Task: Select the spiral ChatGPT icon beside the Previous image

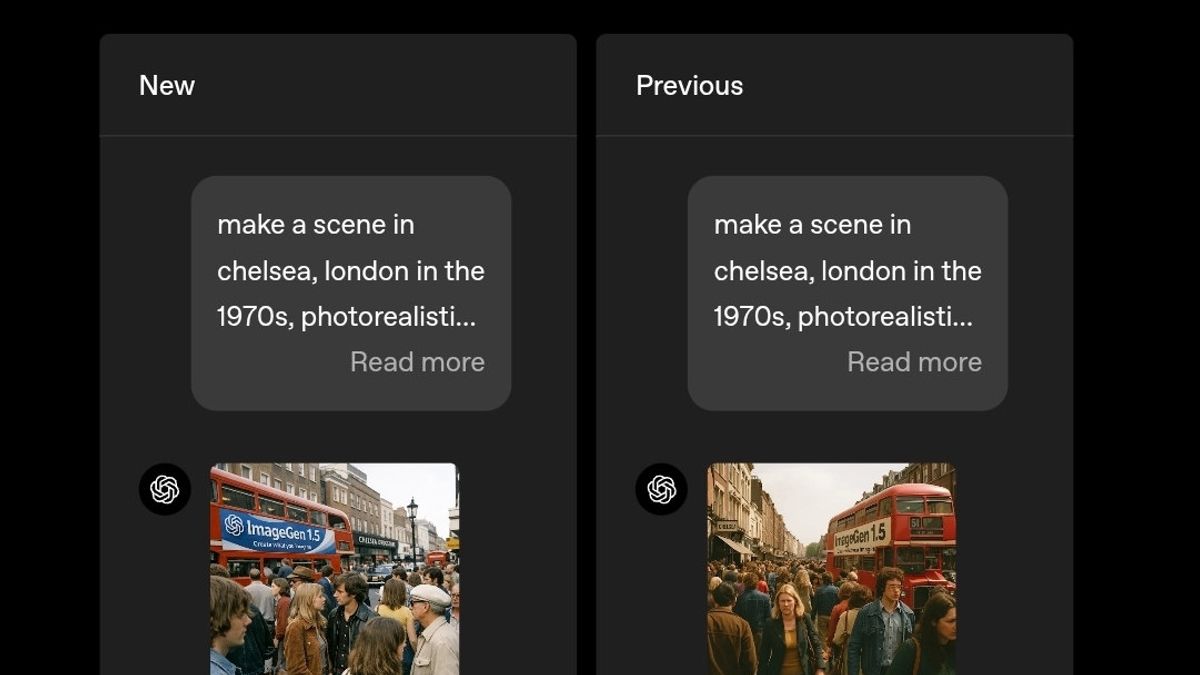Action: [662, 490]
